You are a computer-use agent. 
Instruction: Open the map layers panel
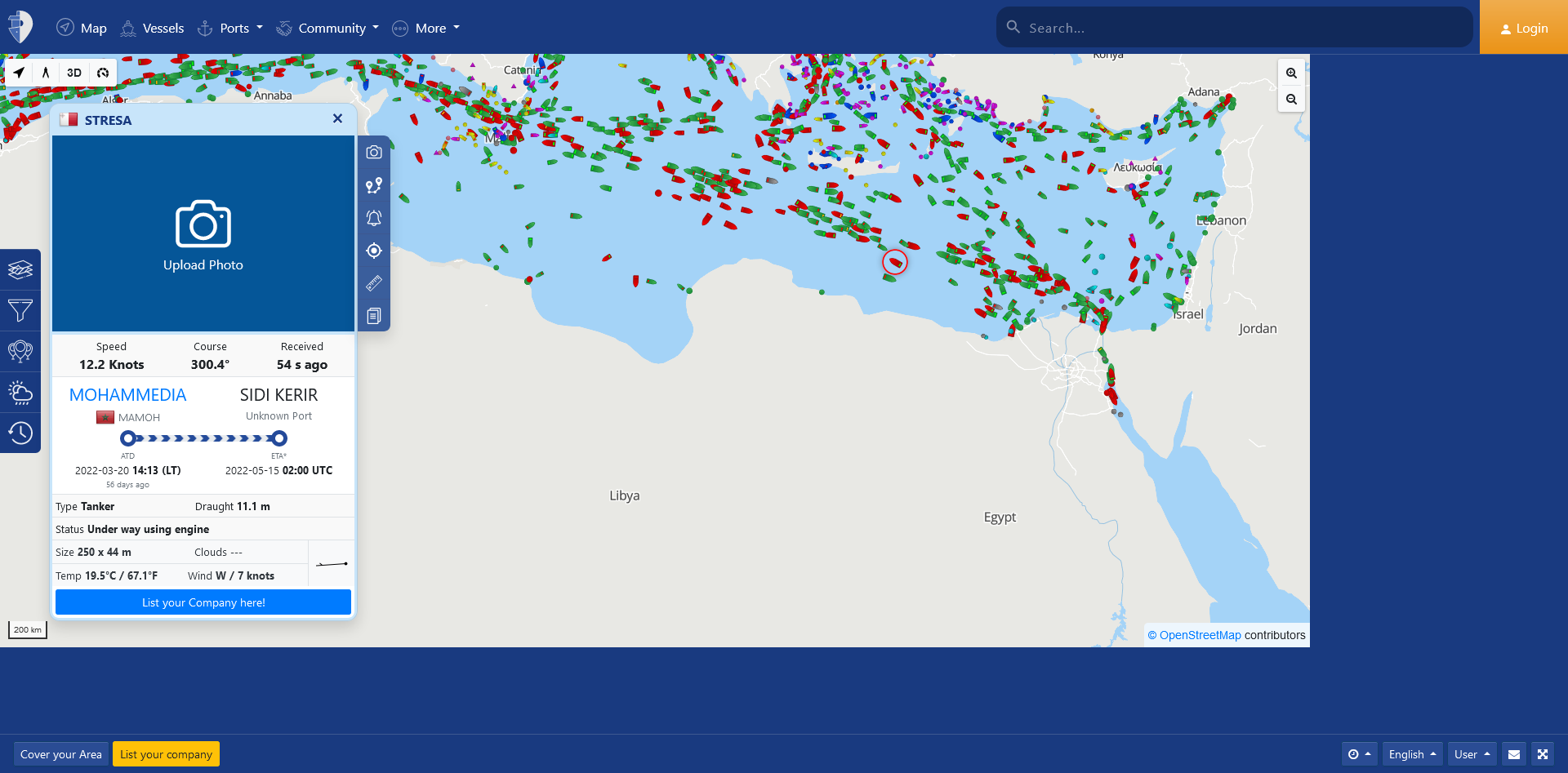[x=20, y=269]
